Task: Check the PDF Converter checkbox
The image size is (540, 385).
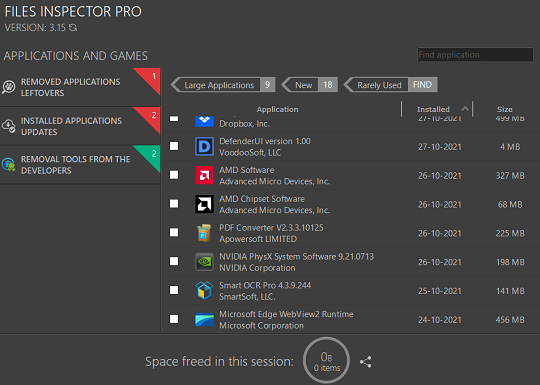Action: (x=174, y=232)
